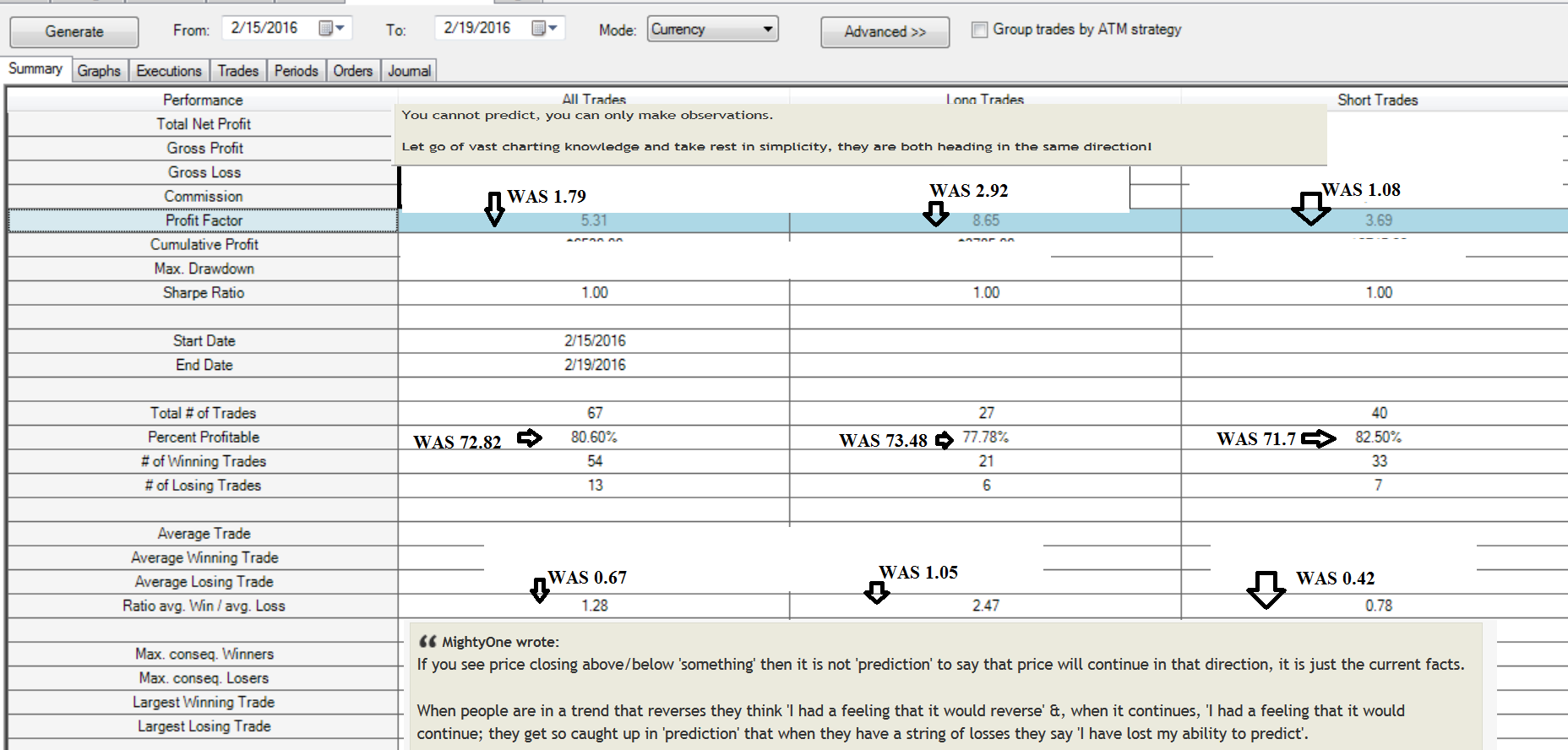Enable Group trades by ATM strategy
This screenshot has height=750, width=1568.
click(x=979, y=30)
